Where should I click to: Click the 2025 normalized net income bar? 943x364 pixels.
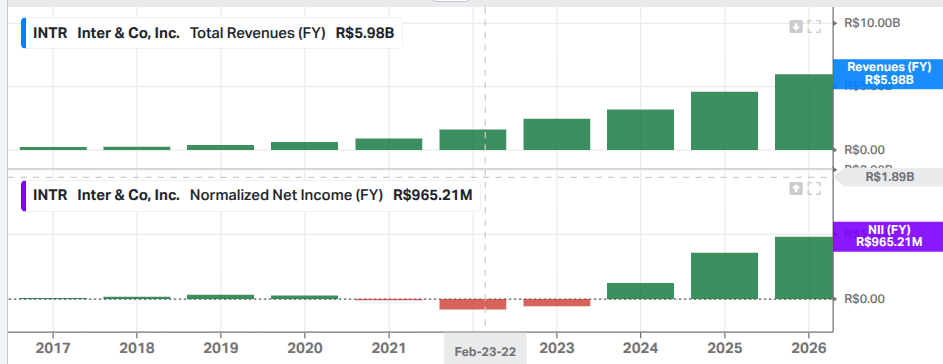(724, 276)
